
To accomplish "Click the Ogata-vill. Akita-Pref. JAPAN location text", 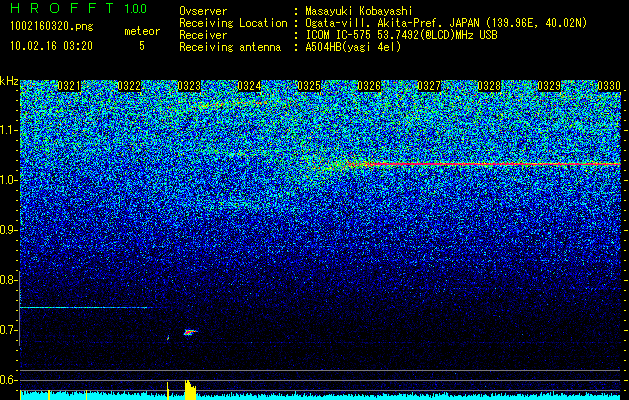I will click(446, 23).
